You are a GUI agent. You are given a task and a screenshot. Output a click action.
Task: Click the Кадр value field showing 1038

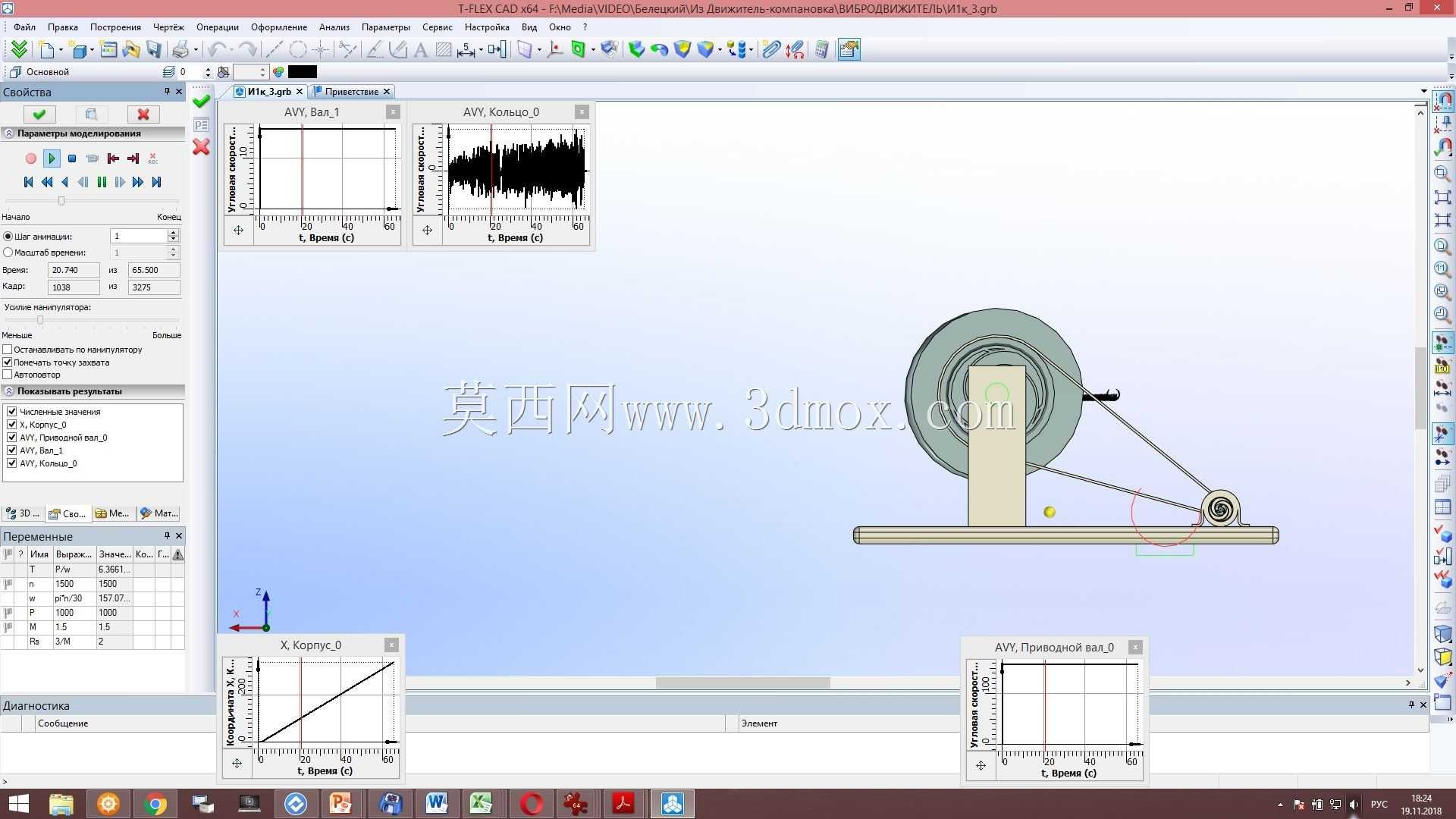click(x=74, y=287)
